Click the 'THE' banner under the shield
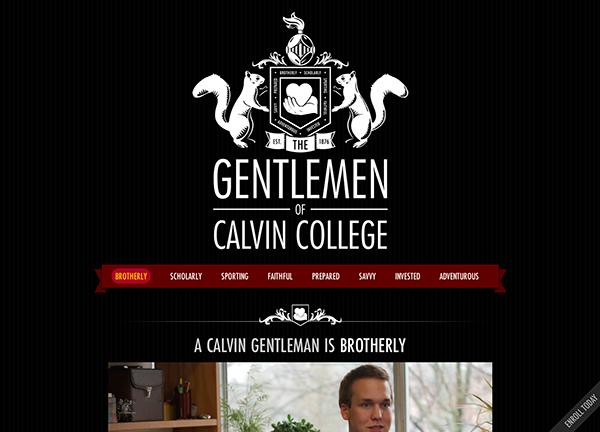The image size is (600, 432). point(300,145)
